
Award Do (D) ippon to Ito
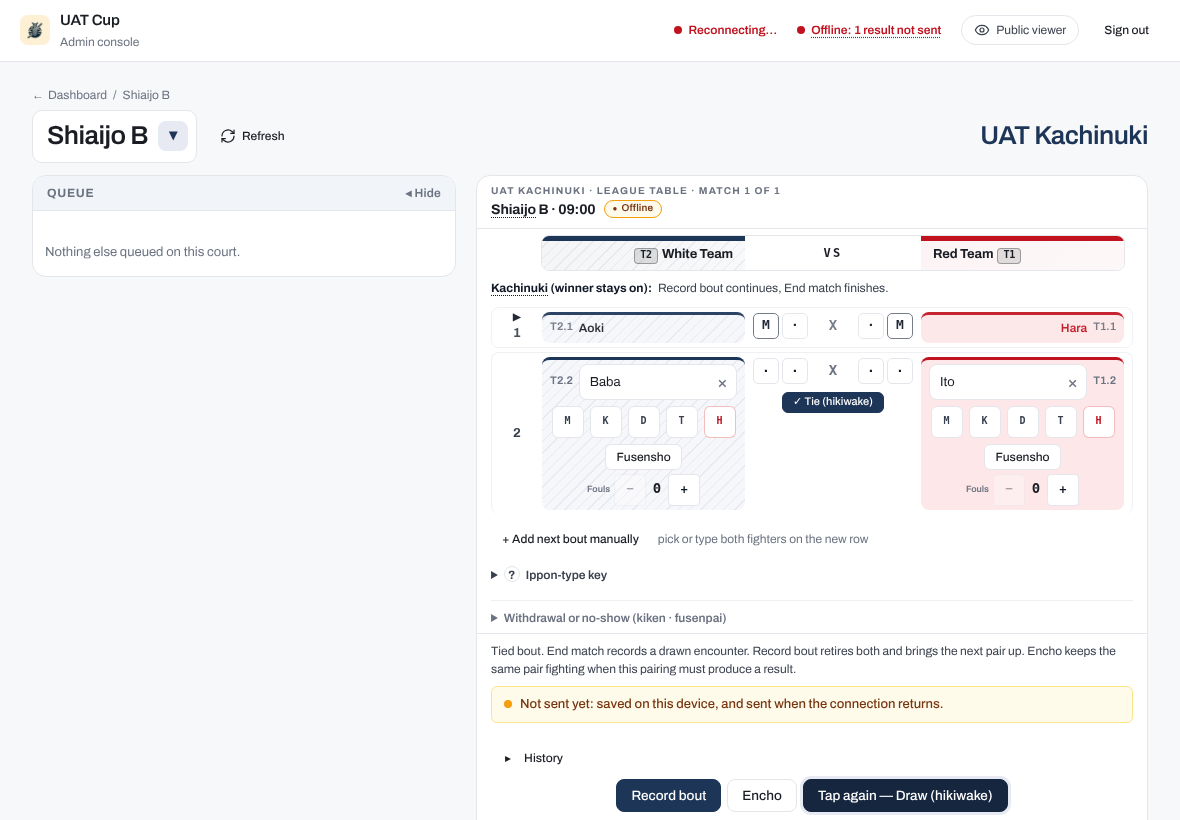[x=1022, y=421]
